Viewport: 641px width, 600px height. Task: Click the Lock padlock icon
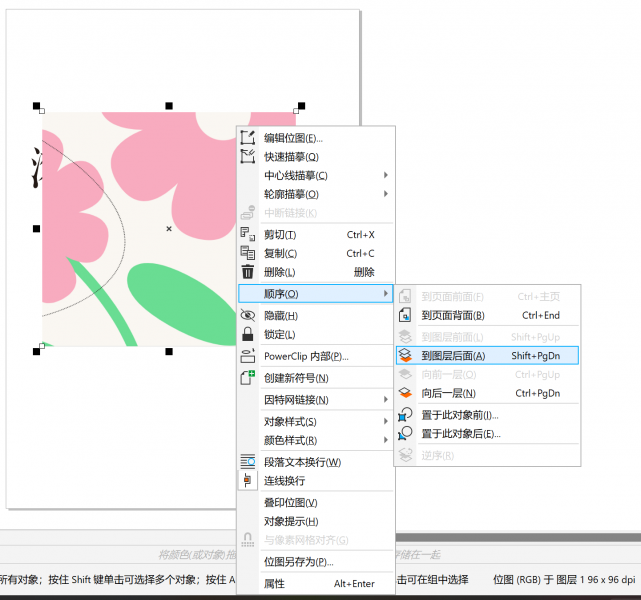click(248, 334)
